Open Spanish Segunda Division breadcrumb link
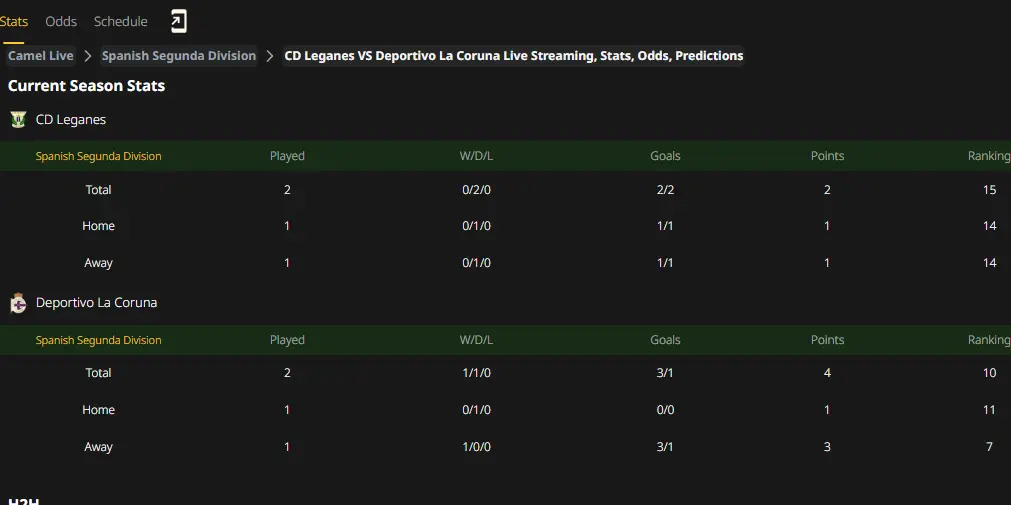This screenshot has height=505, width=1011. coord(179,56)
